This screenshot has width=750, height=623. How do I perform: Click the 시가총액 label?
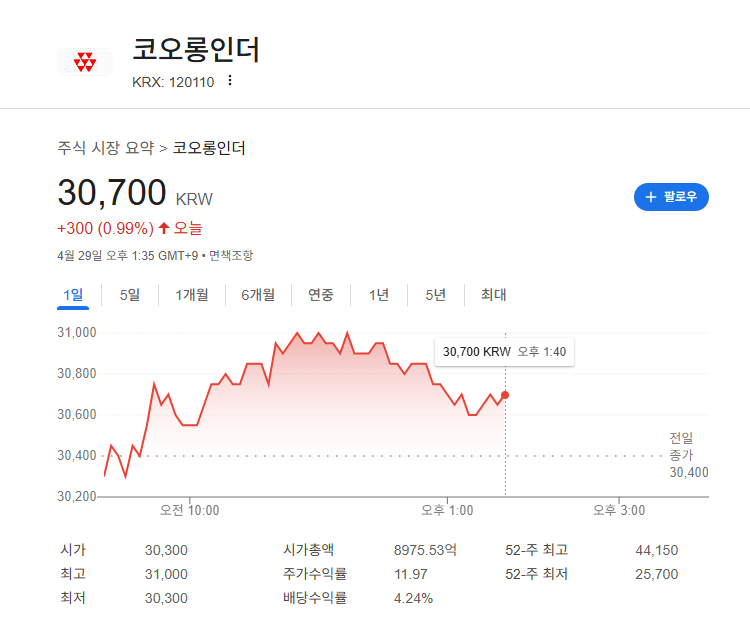point(309,550)
